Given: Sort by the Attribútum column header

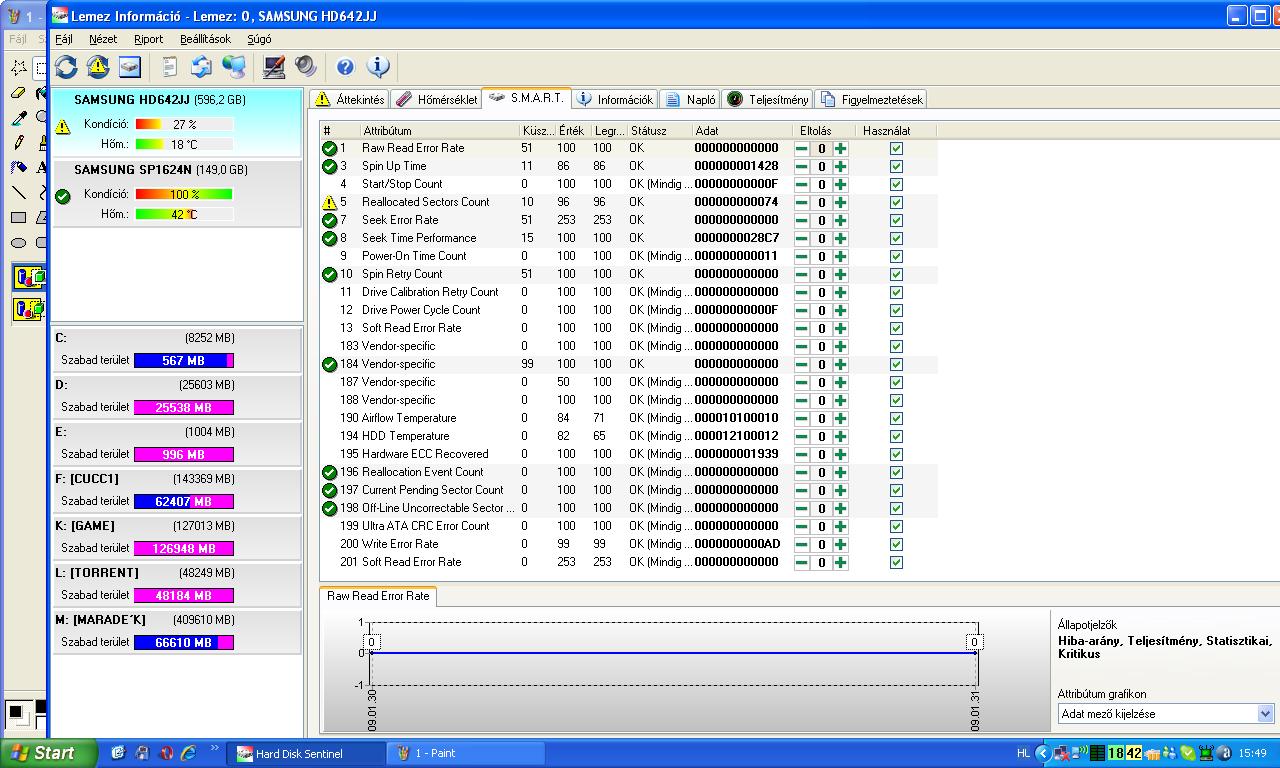Looking at the screenshot, I should click(x=438, y=130).
